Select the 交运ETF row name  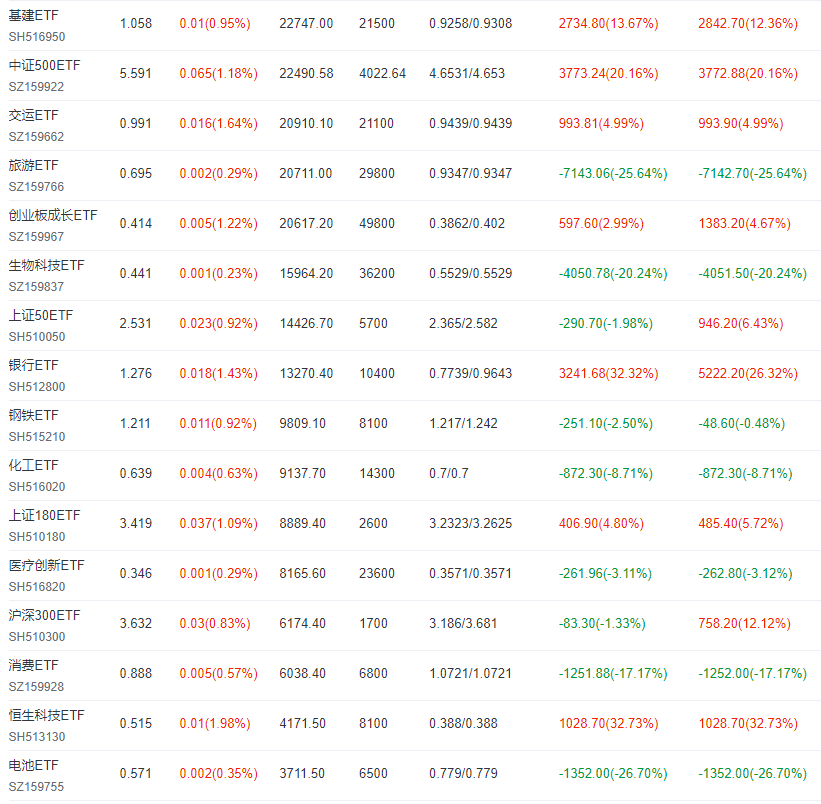34,115
